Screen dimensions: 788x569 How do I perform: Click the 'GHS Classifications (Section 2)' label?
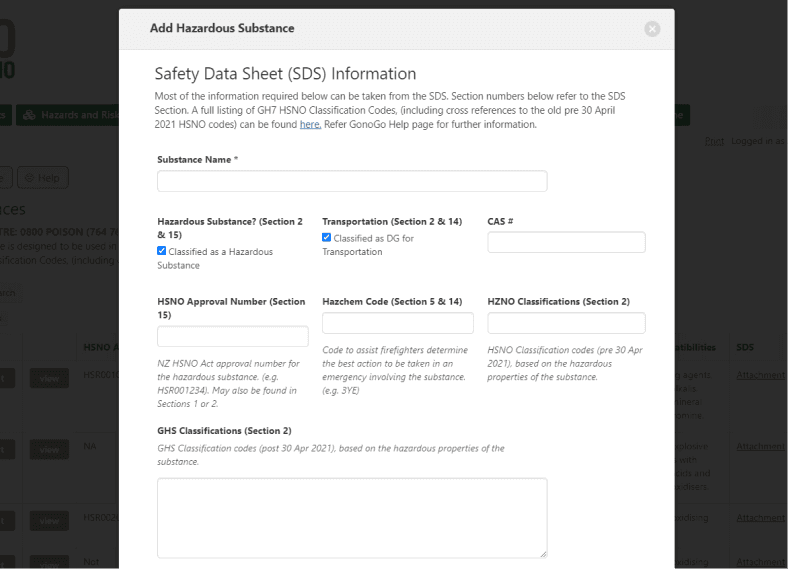click(224, 431)
